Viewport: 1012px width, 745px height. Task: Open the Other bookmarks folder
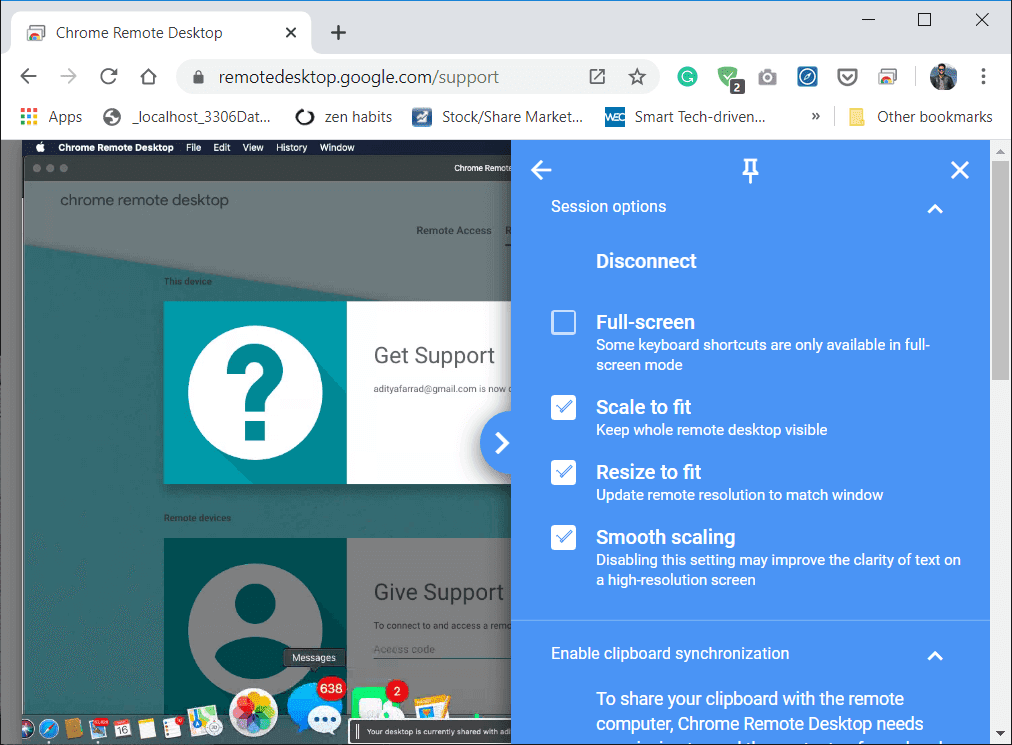coord(921,117)
